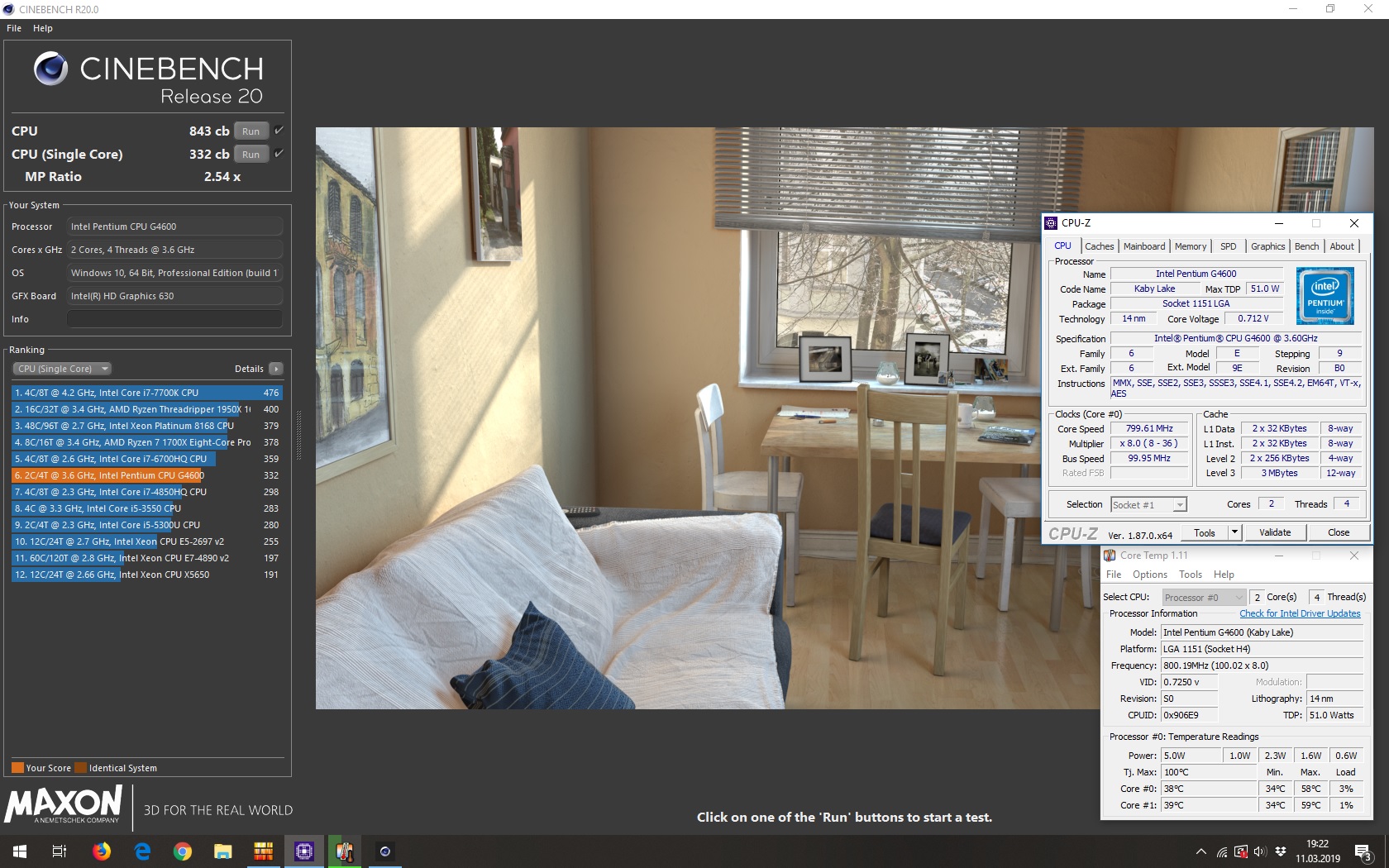Run the CPU multi-core benchmark
Image resolution: width=1389 pixels, height=868 pixels.
click(251, 131)
